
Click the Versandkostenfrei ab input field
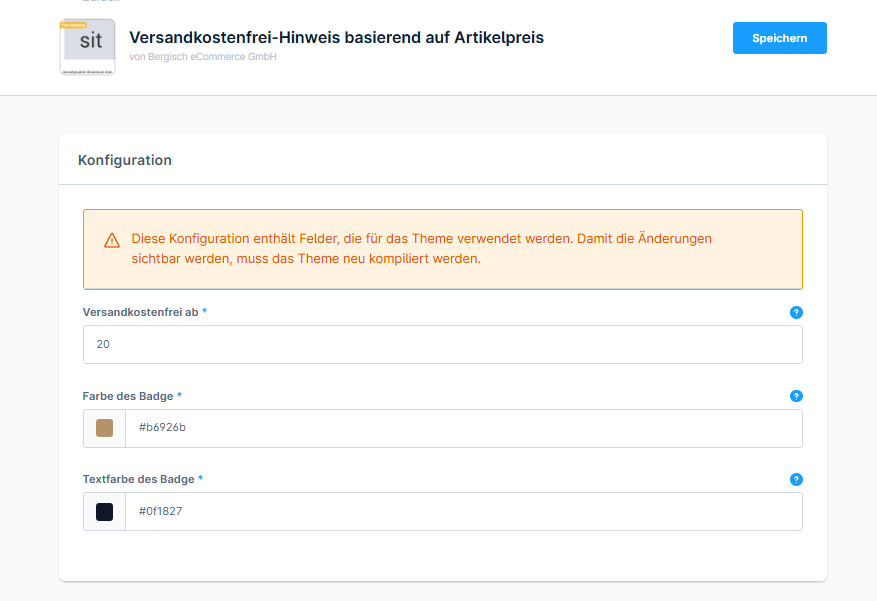(442, 344)
